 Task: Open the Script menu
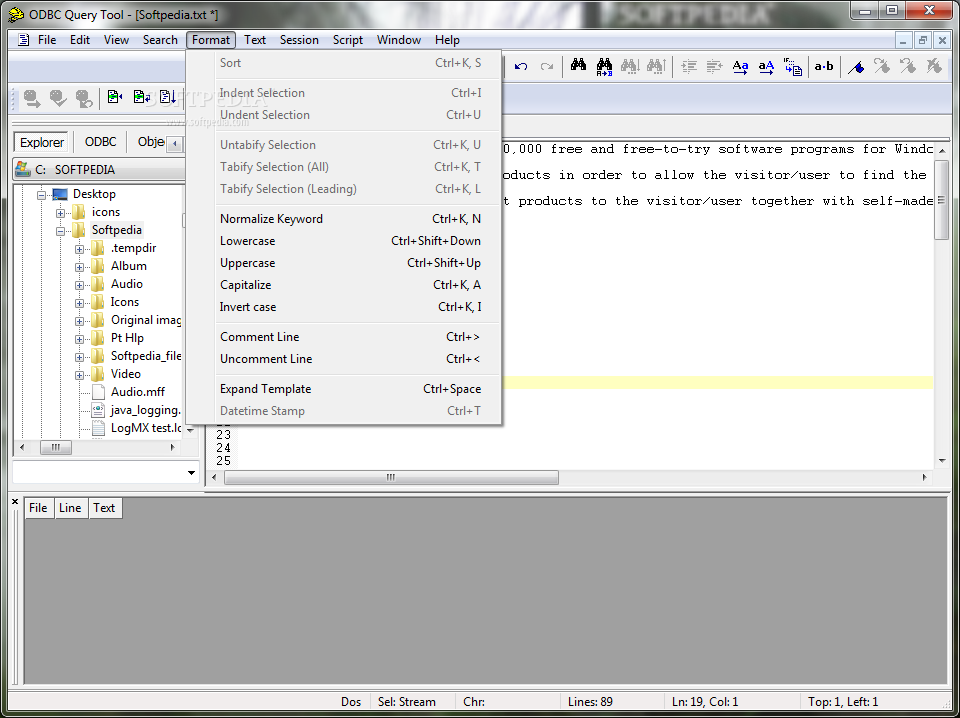click(348, 40)
